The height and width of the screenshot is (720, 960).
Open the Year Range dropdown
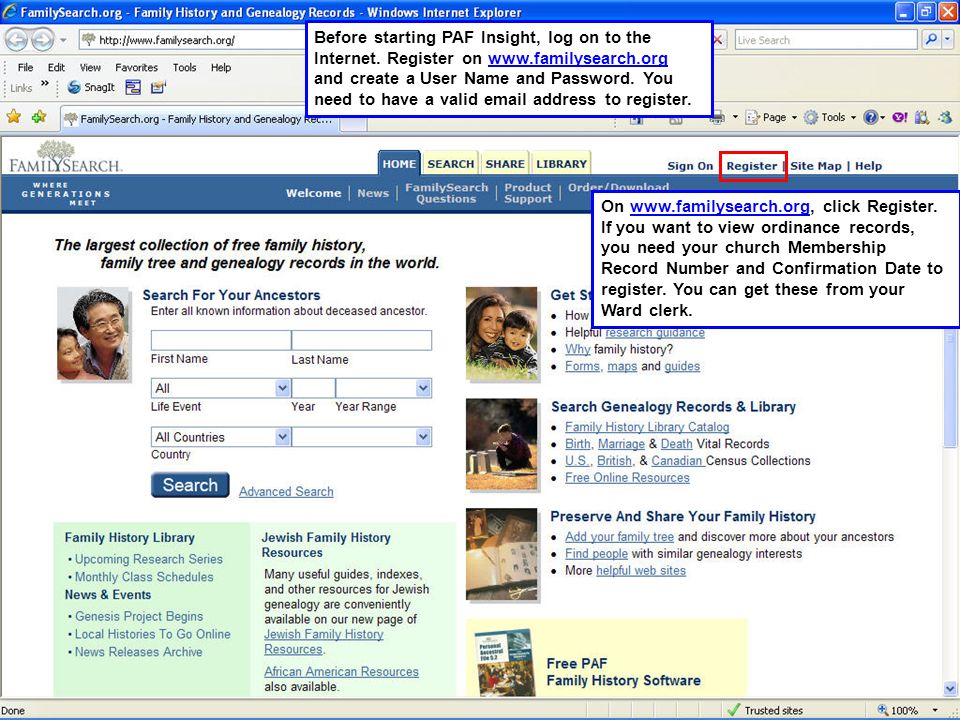384,388
